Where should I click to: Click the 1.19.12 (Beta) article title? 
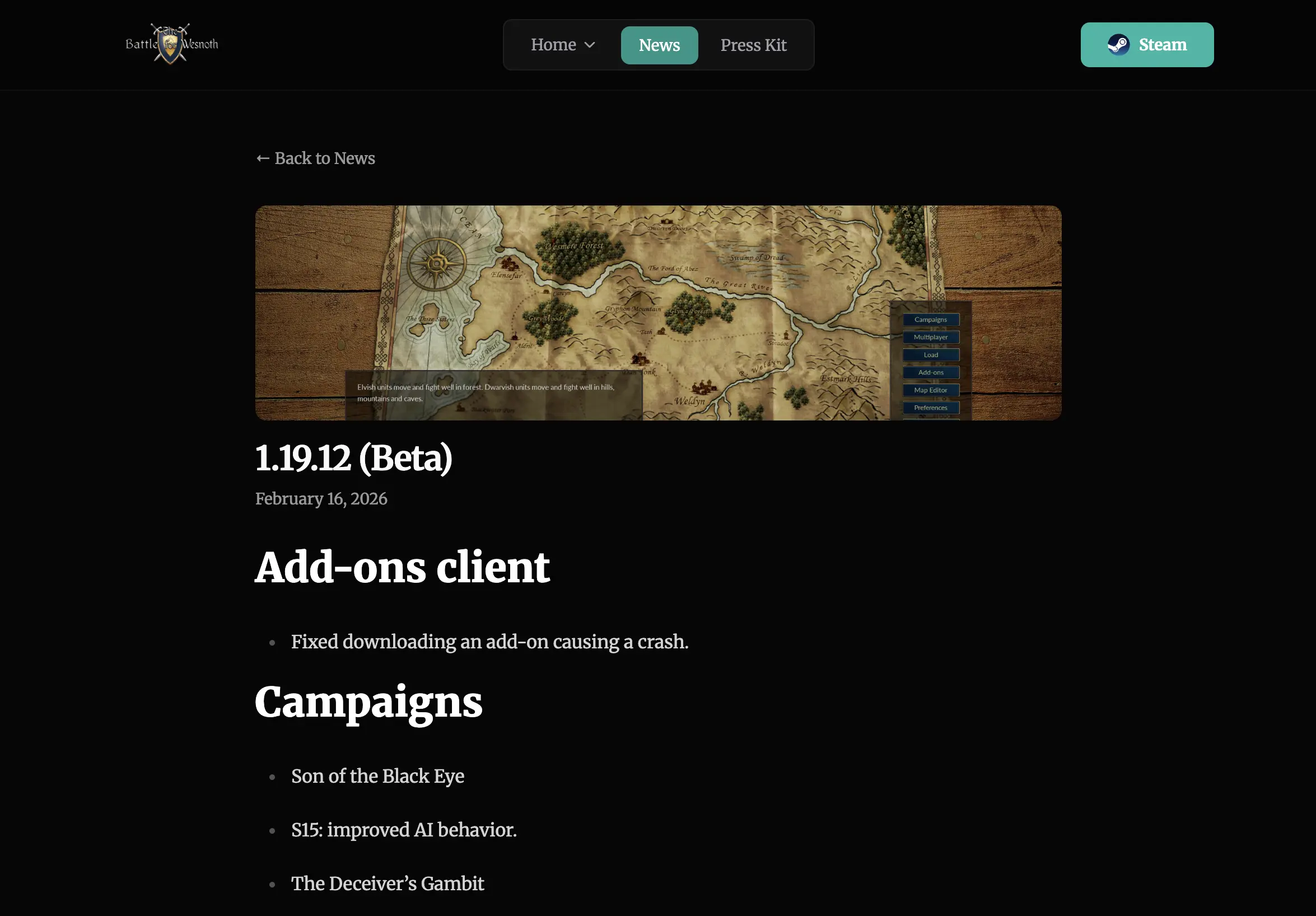pyautogui.click(x=354, y=458)
